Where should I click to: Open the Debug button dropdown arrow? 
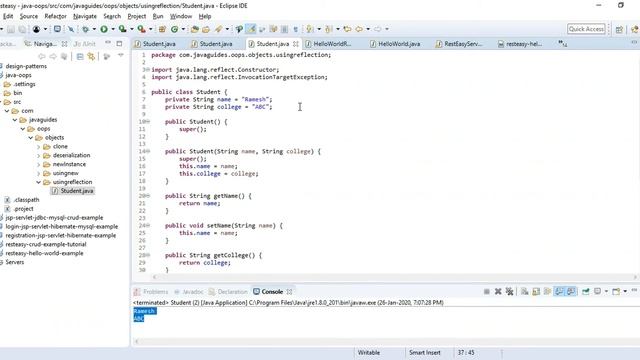94,29
